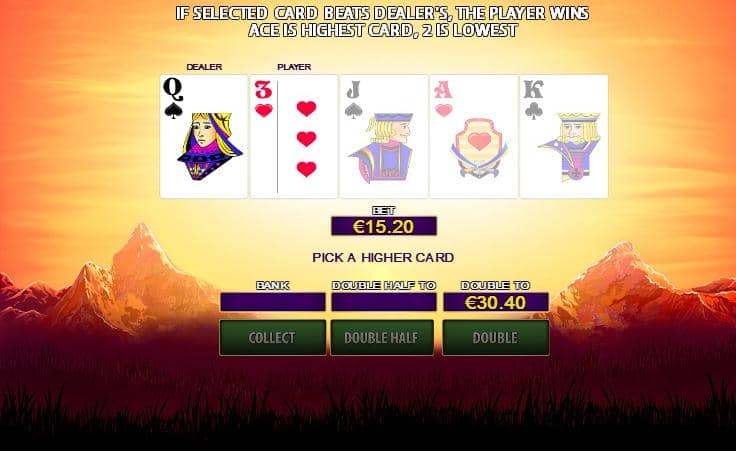
Task: Select the 3 of Hearts player card
Action: point(294,136)
